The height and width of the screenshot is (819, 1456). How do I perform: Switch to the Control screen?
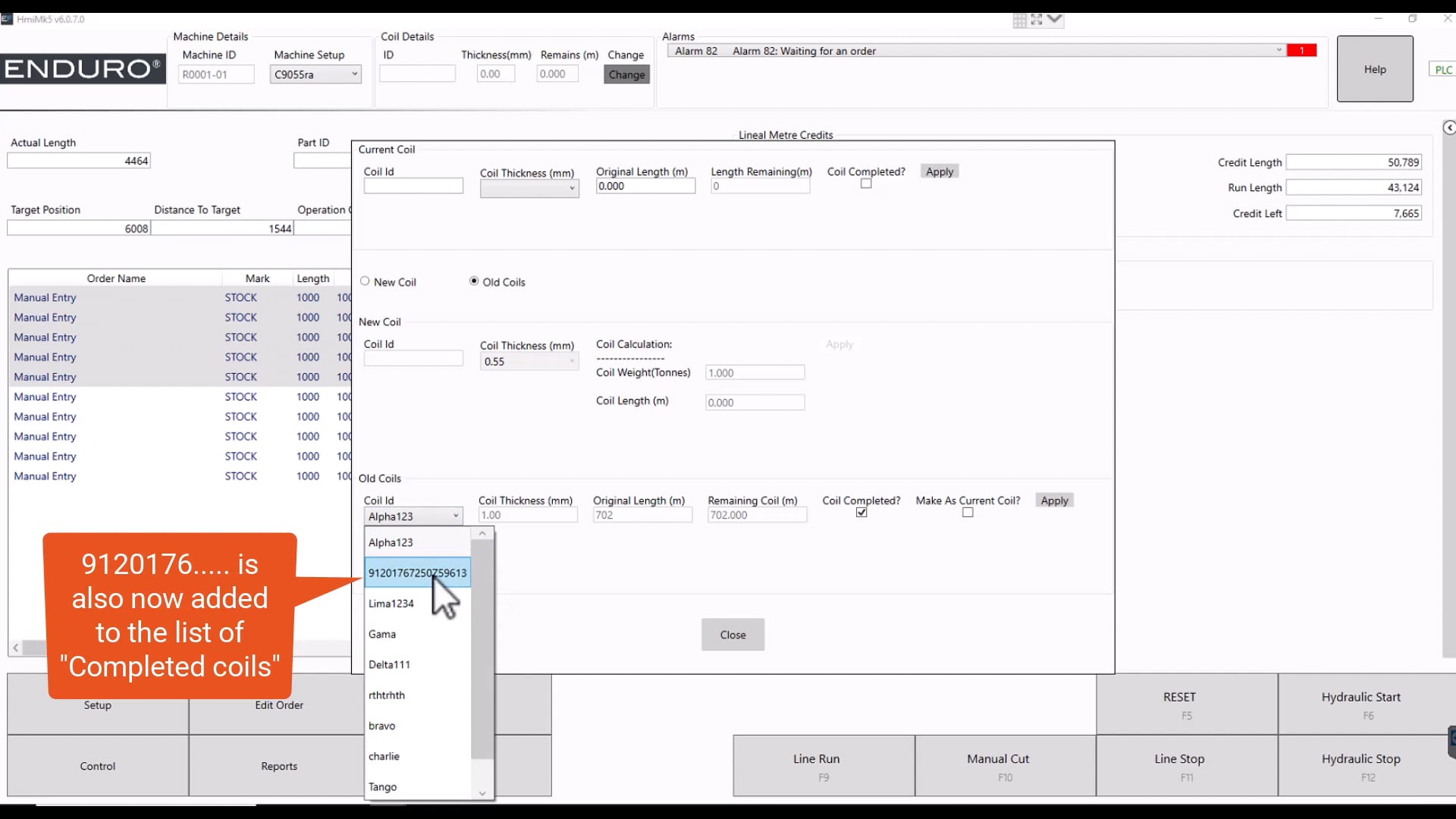(x=97, y=766)
